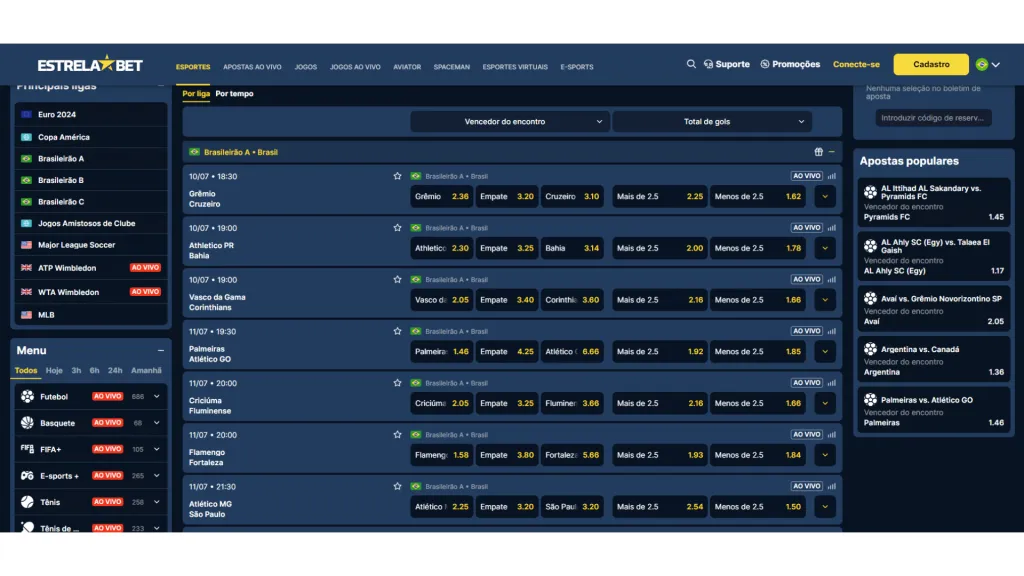Viewport: 1024px width, 576px height.
Task: Click the search magnifier icon in header
Action: (691, 64)
